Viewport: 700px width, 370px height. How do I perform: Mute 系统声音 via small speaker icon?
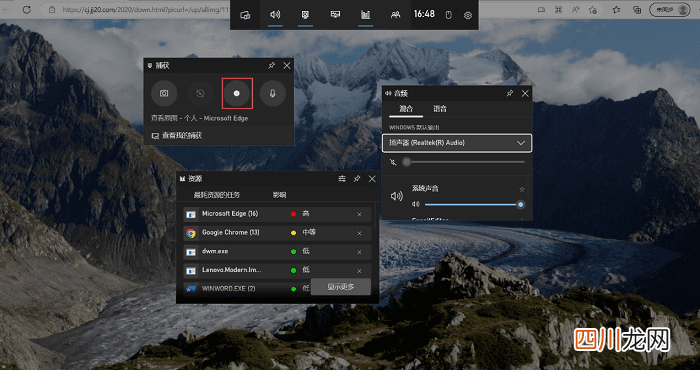click(x=416, y=204)
